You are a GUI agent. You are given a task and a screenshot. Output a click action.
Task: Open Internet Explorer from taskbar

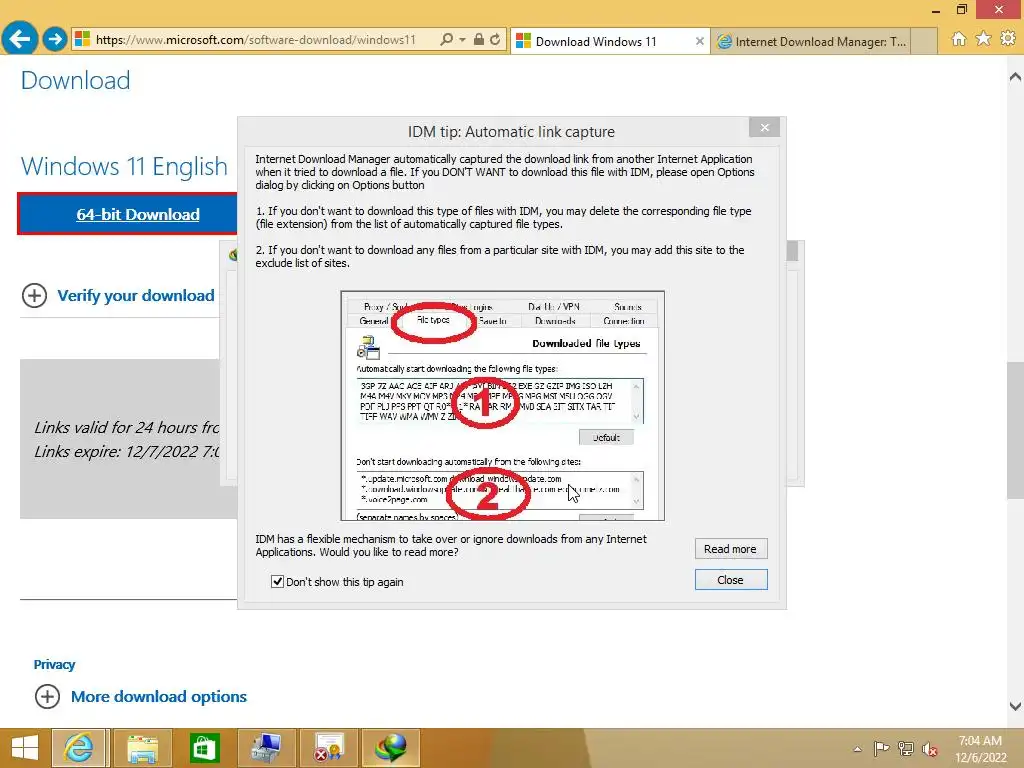(x=79, y=748)
